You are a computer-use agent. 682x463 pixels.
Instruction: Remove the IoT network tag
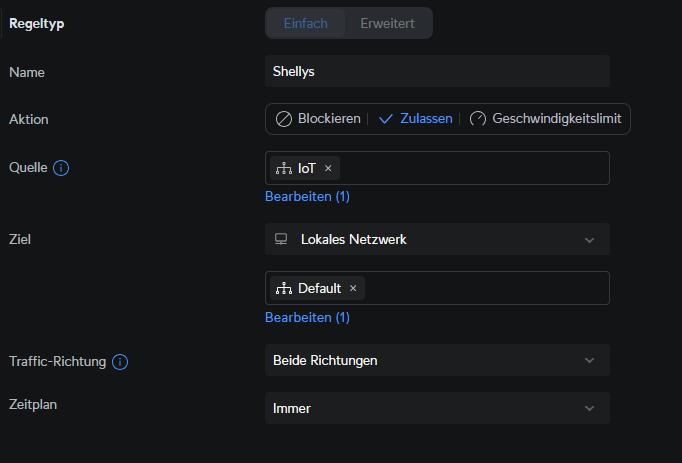click(328, 168)
